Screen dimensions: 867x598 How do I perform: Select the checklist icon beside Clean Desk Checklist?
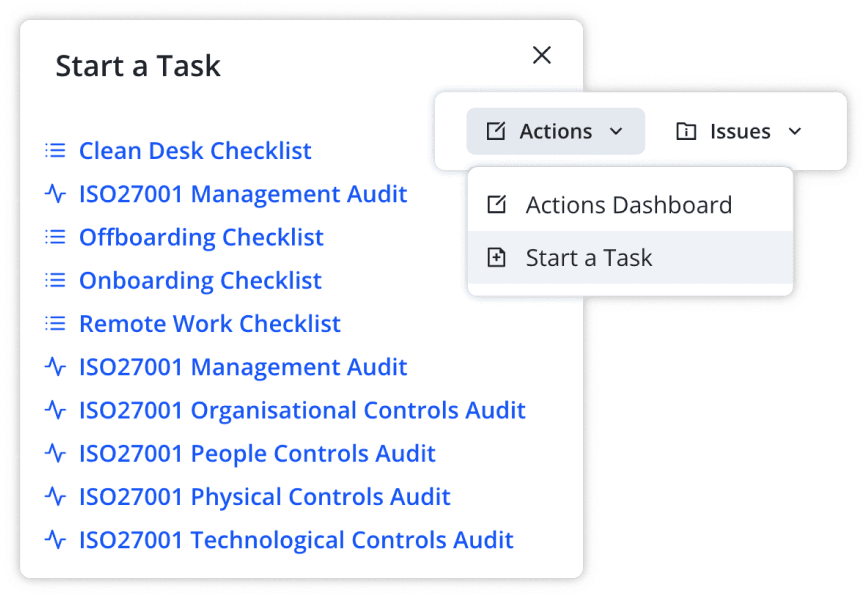tap(55, 150)
